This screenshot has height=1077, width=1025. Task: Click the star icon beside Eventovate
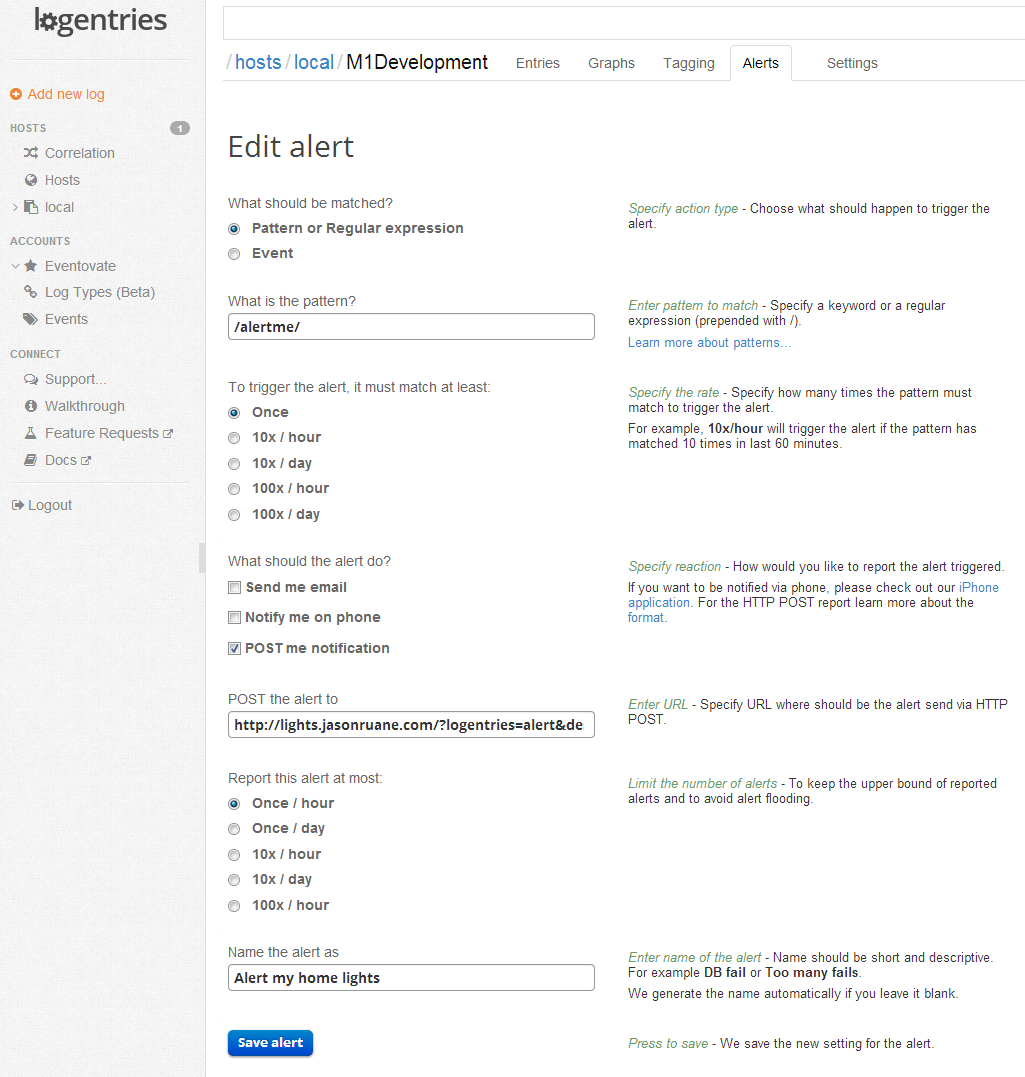tap(31, 266)
